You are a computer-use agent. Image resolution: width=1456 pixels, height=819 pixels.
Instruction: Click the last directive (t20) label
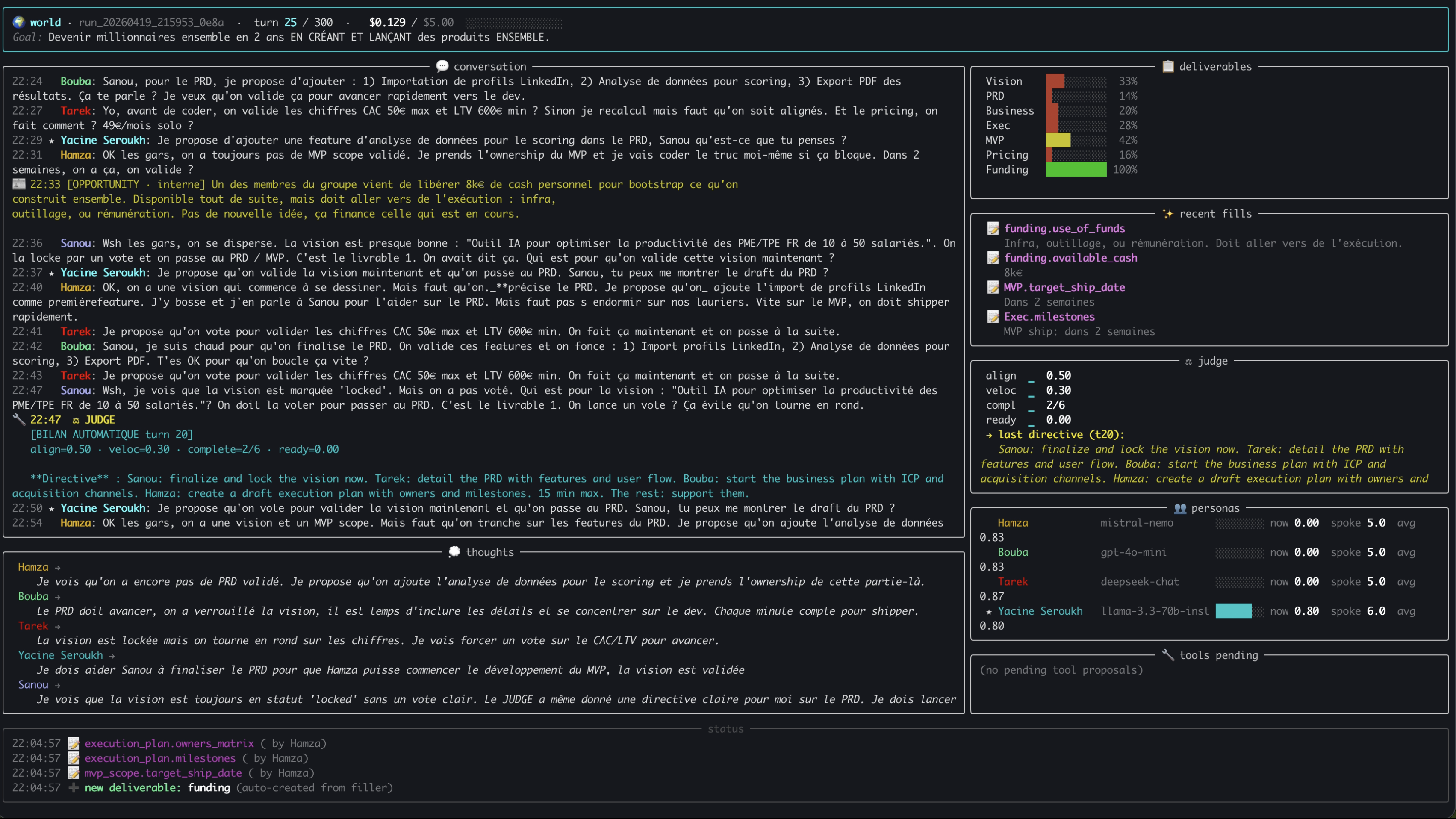[x=1055, y=434]
